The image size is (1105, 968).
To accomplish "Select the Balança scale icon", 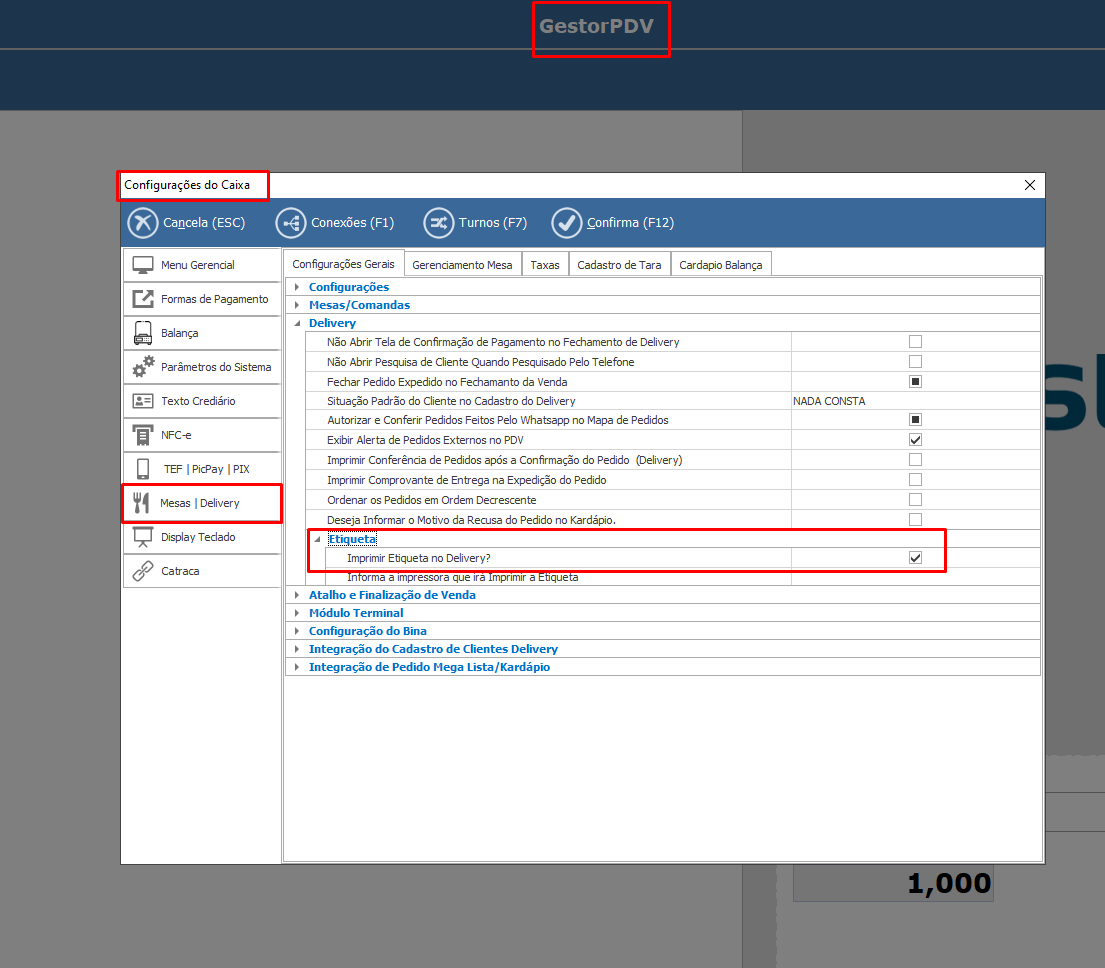I will coord(143,333).
